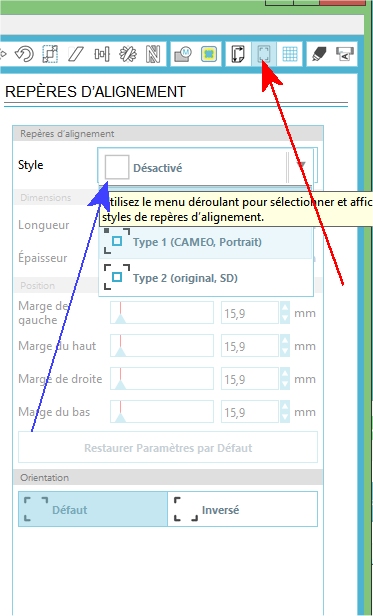
Task: Select Inversé orientation
Action: 242,509
